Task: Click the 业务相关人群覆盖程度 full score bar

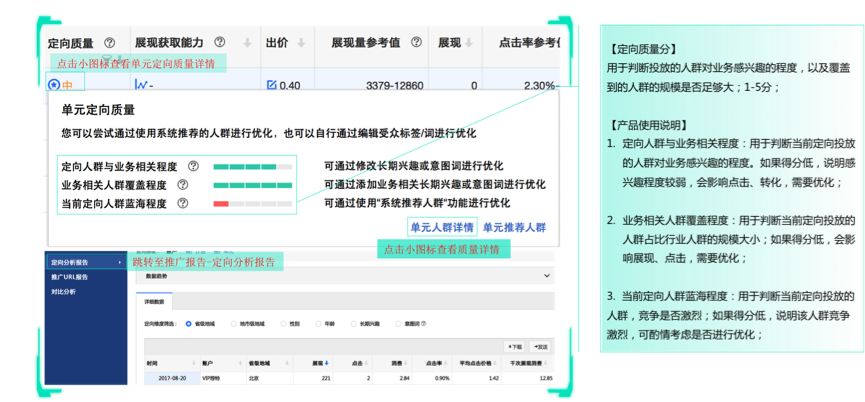Action: pos(253,185)
